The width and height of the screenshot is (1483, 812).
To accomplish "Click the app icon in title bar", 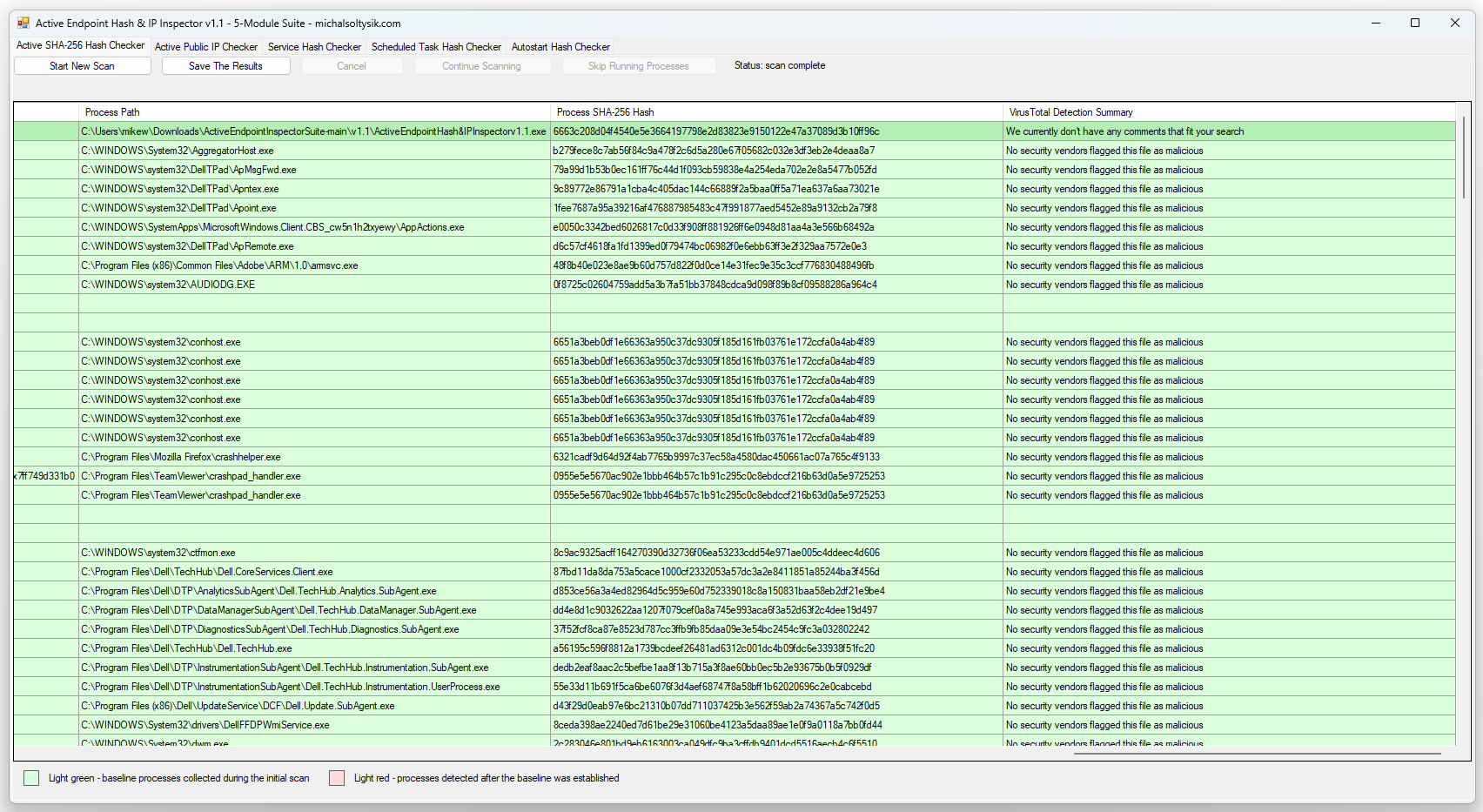I will (23, 23).
